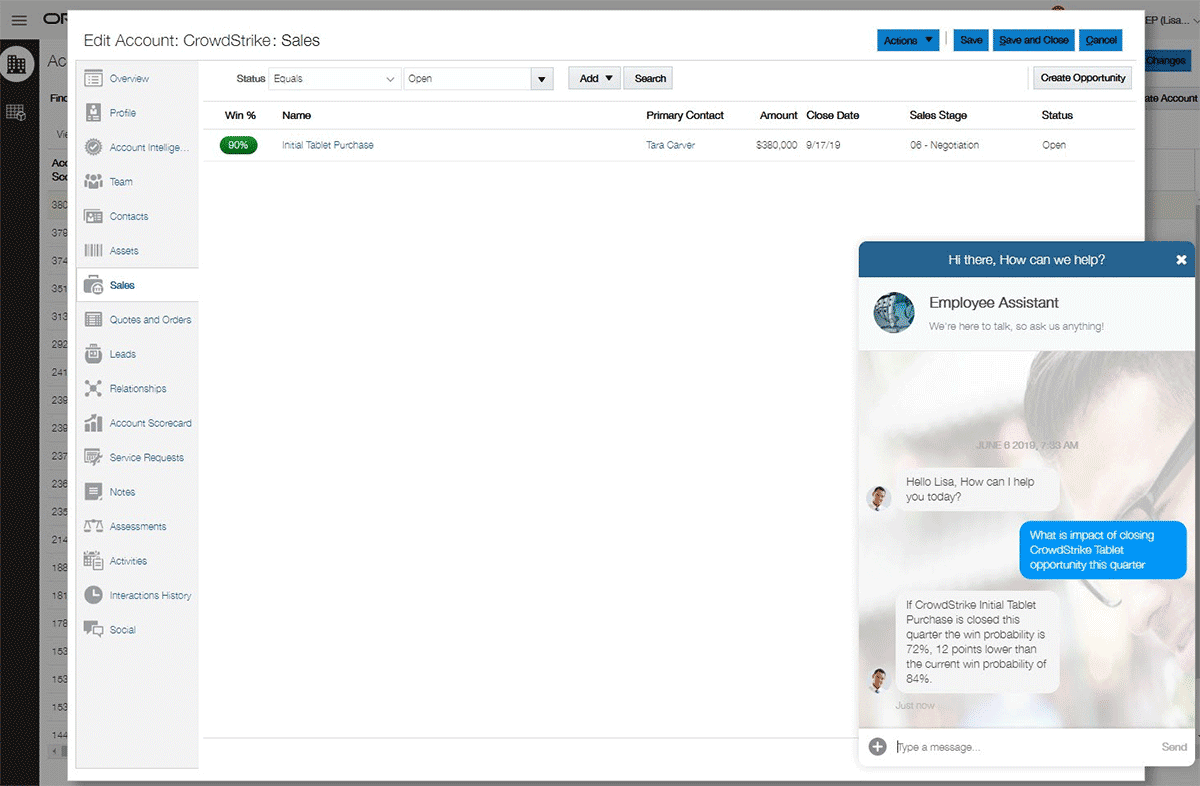The image size is (1200, 786).
Task: Click the Amount column header
Action: pyautogui.click(x=778, y=115)
